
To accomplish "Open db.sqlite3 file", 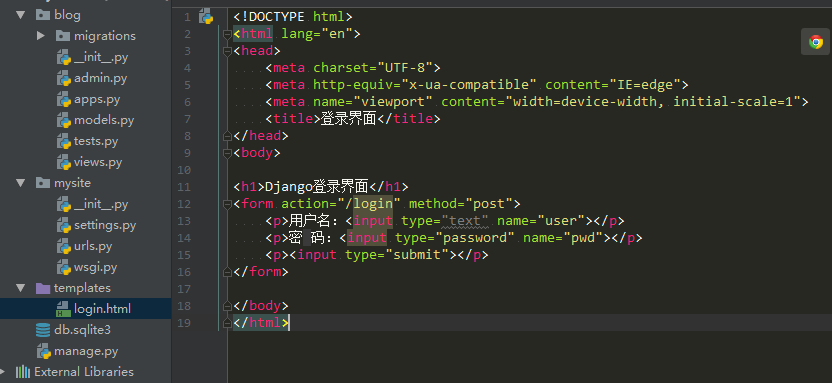I will [82, 330].
